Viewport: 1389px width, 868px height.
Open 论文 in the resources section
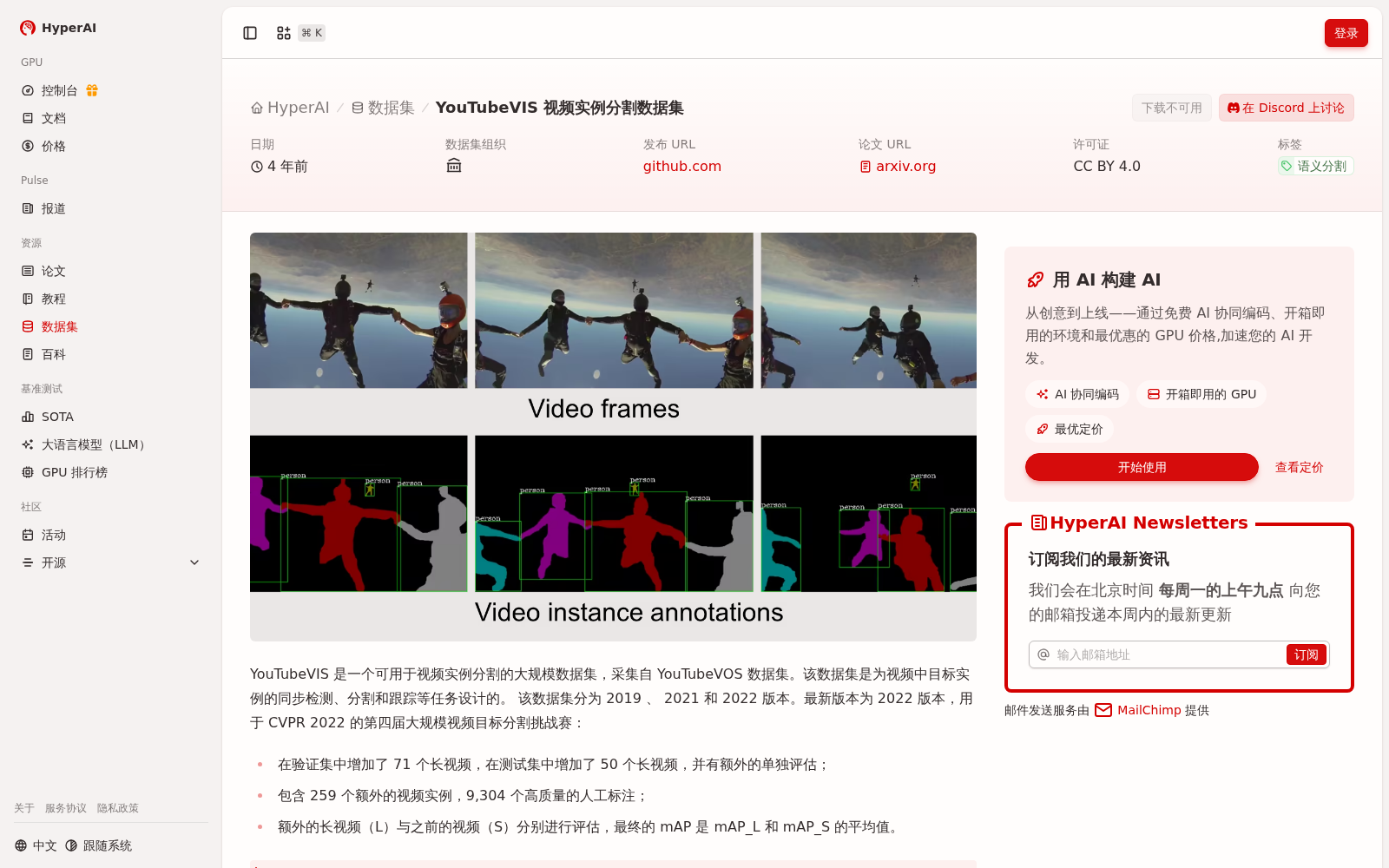111,271
